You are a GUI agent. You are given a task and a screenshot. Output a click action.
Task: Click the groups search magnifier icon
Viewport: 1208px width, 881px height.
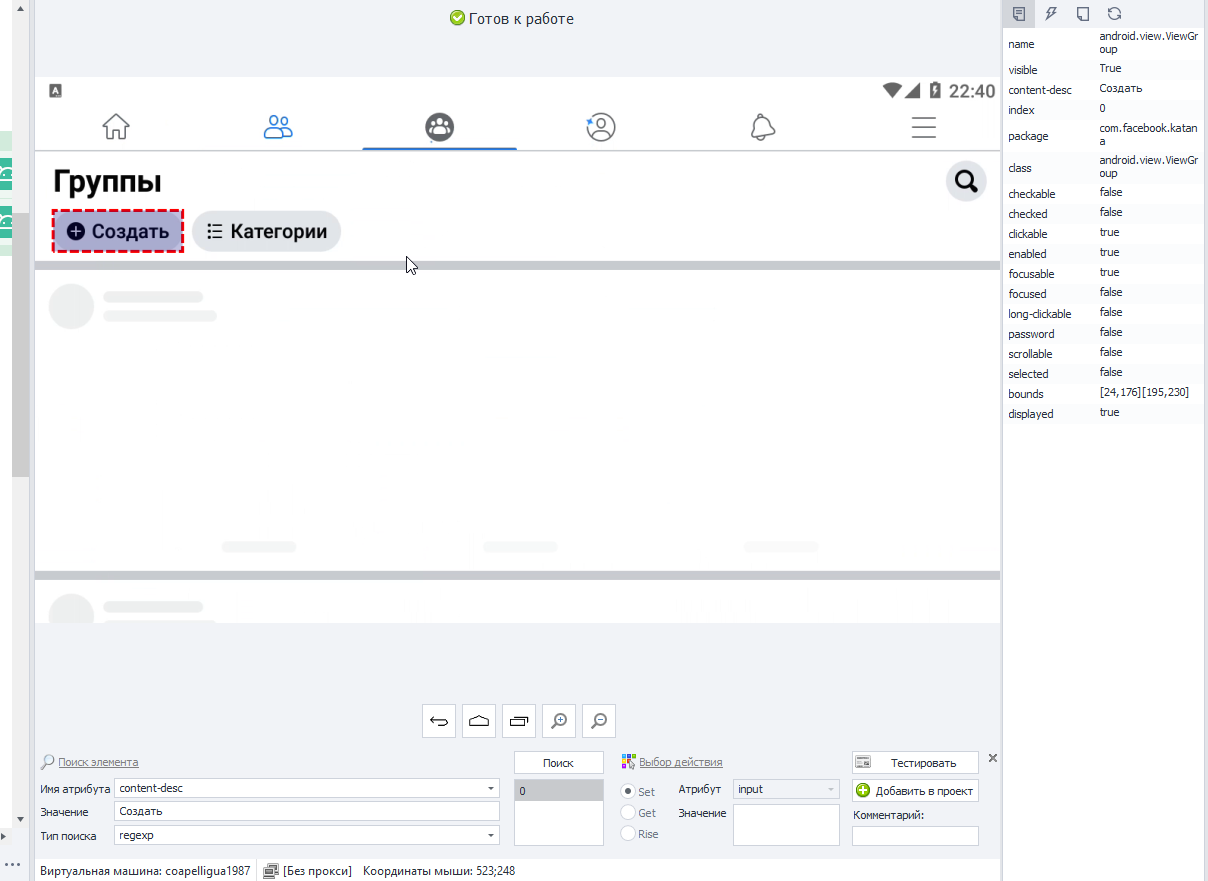966,181
